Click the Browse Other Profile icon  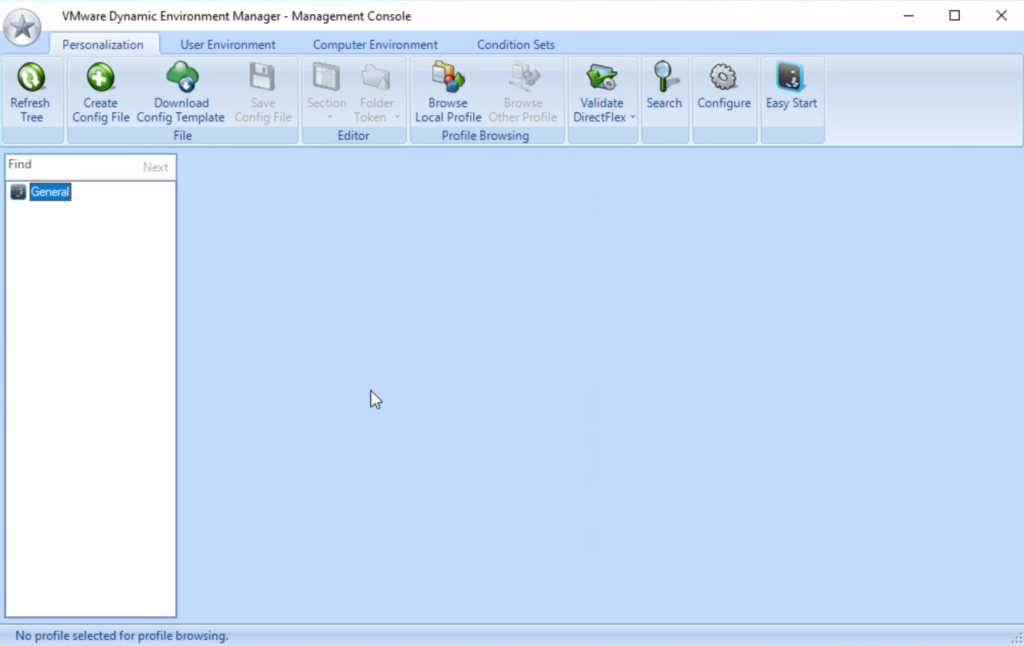pos(522,78)
